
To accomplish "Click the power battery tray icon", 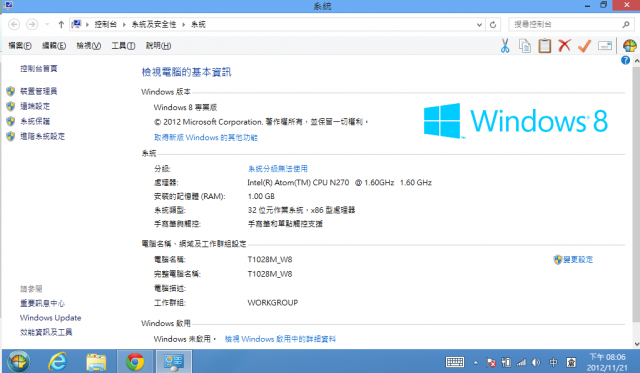I will (x=506, y=362).
